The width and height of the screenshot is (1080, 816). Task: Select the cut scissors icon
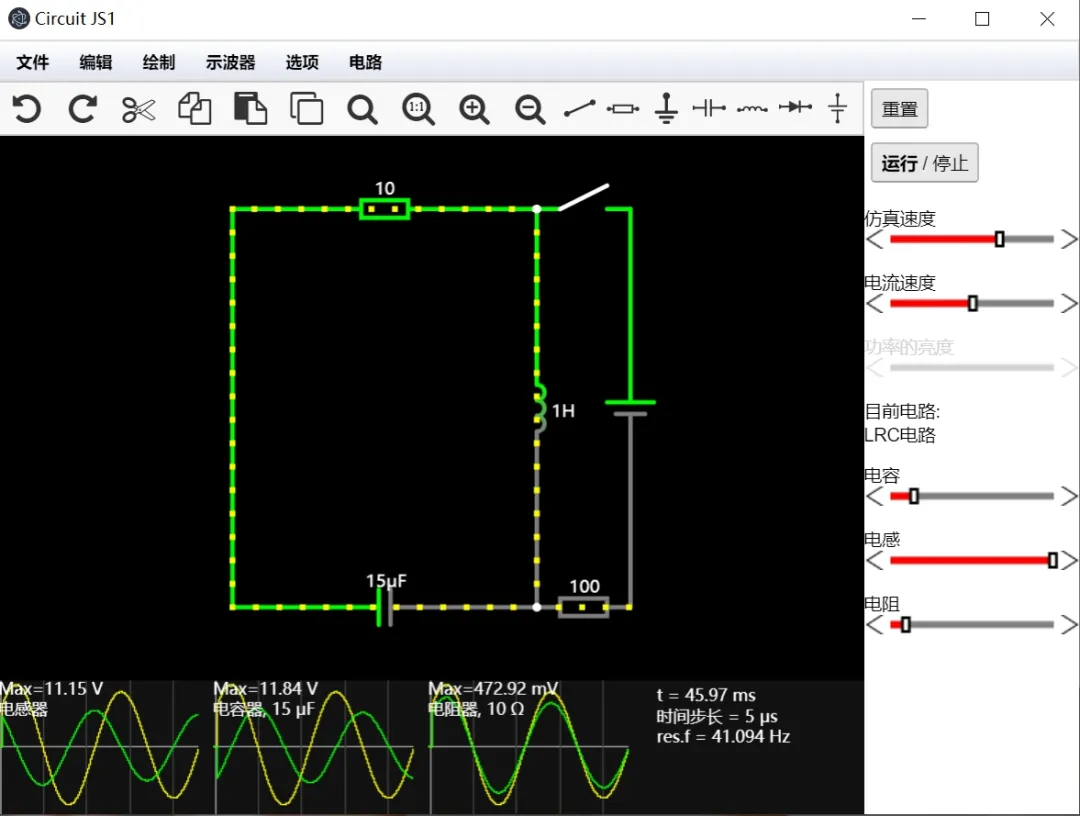click(x=138, y=109)
